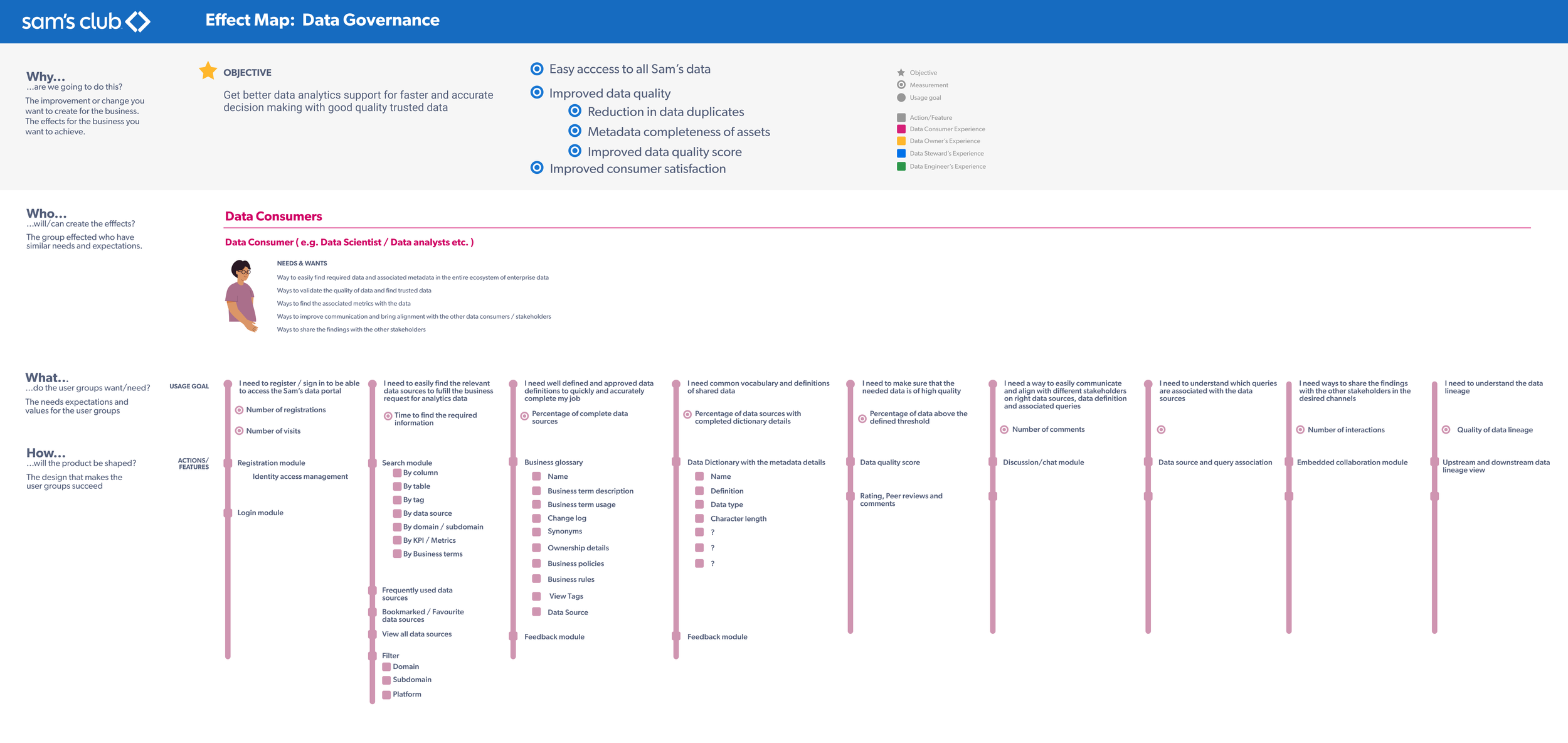
Task: Click the square next to Platform filter
Action: tap(386, 694)
